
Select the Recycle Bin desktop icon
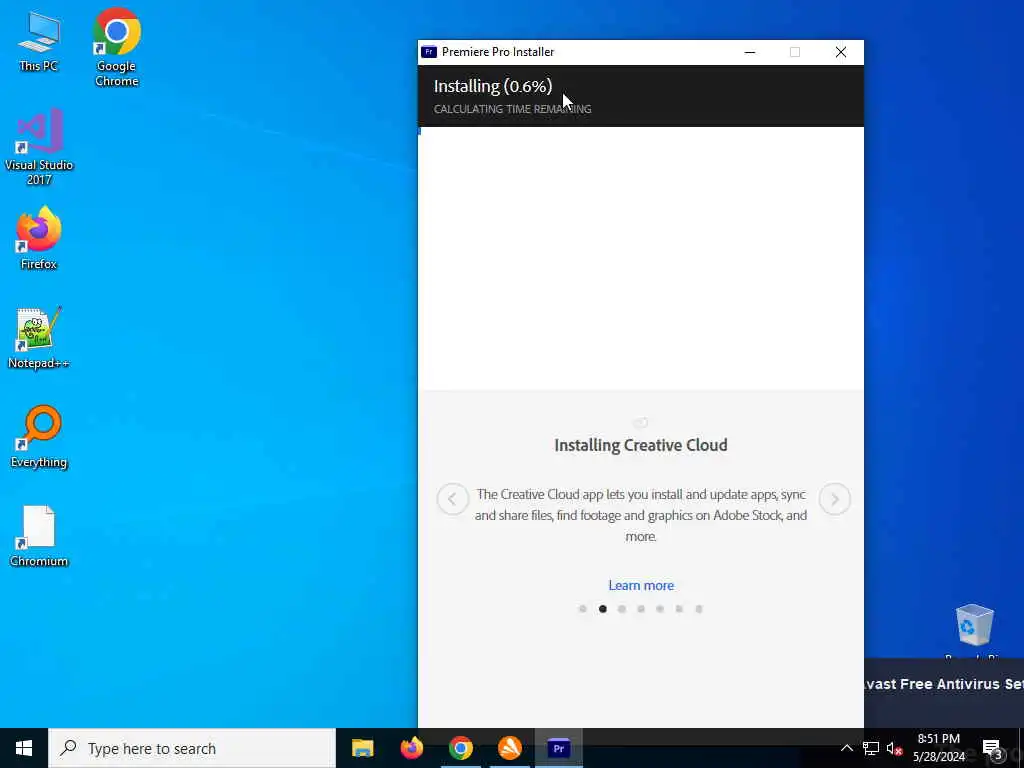(x=974, y=632)
